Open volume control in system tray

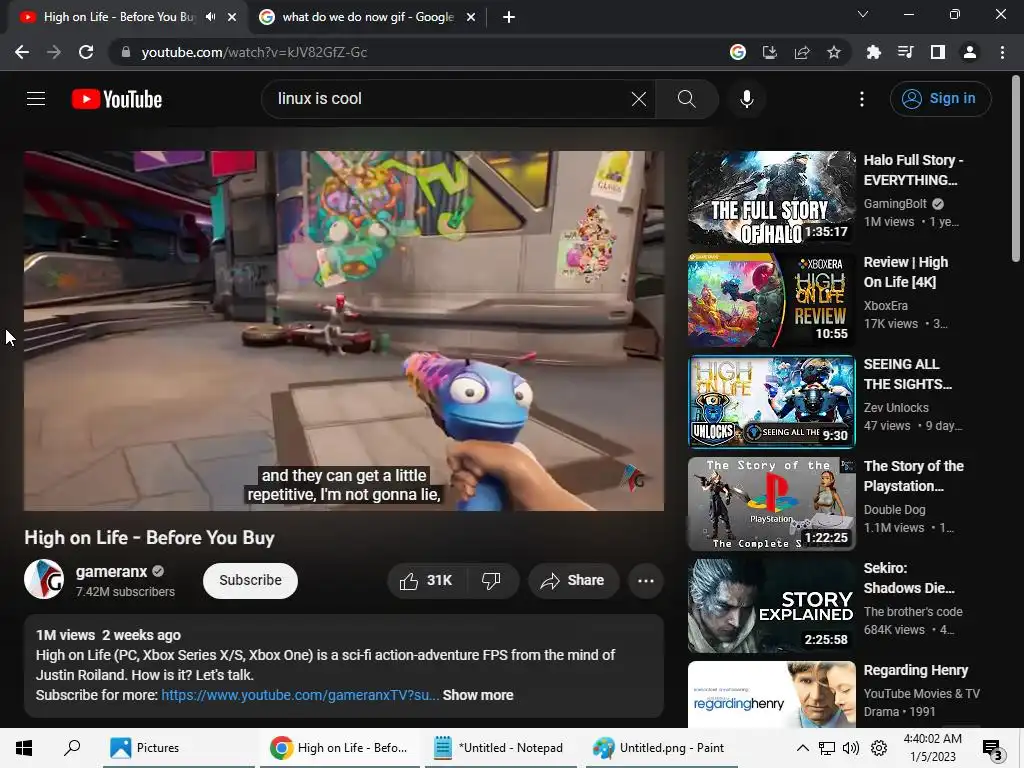(851, 748)
